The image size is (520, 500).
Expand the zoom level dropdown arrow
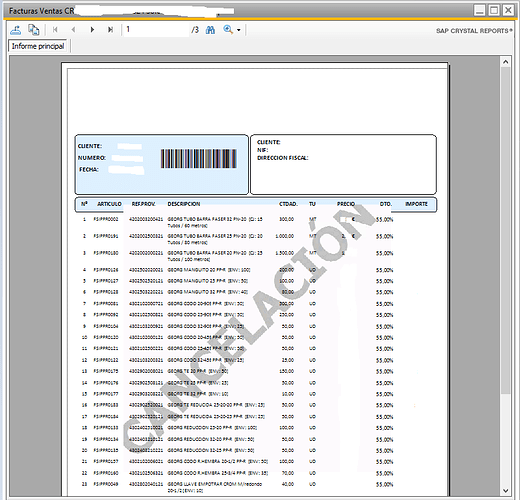tap(239, 30)
